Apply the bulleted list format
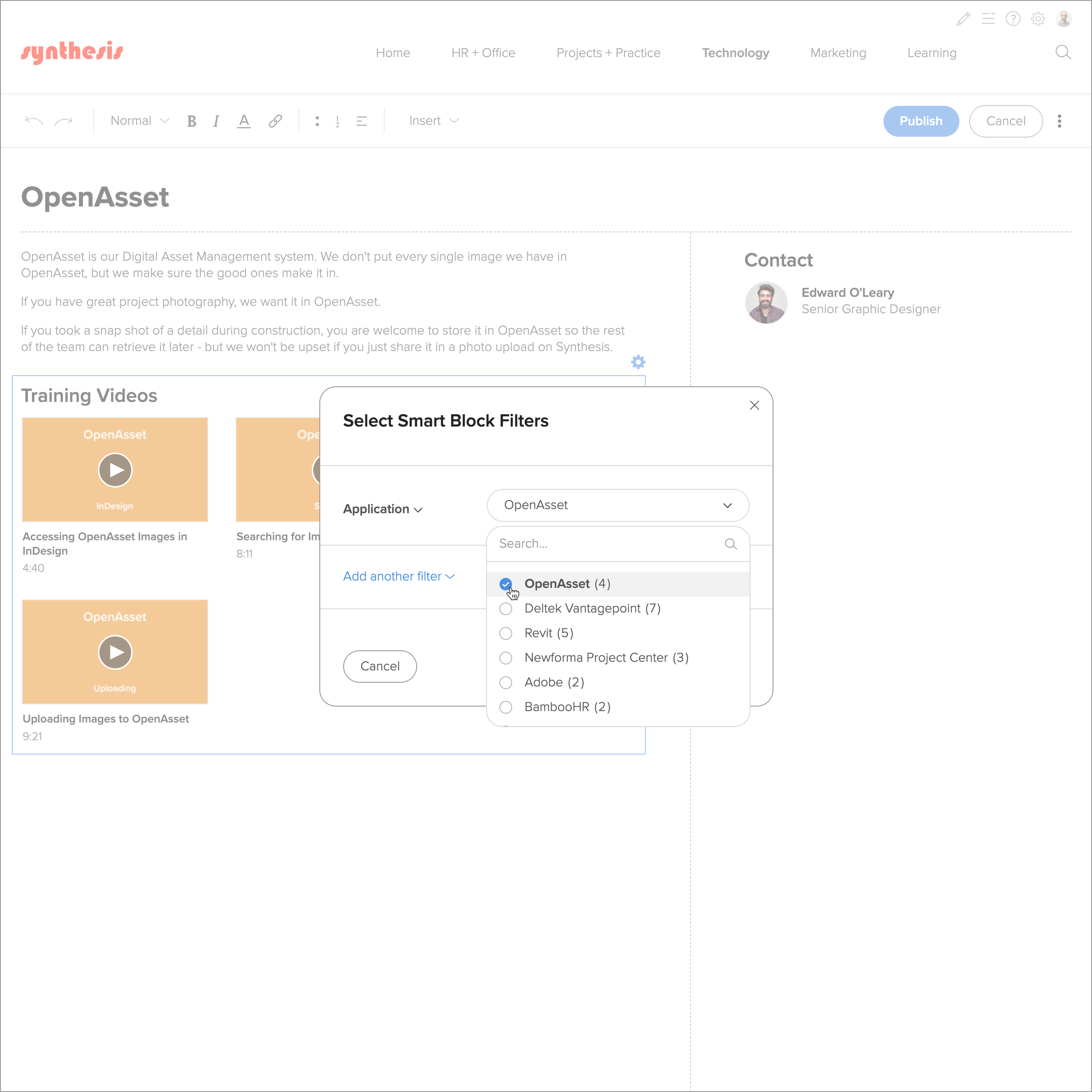Viewport: 1092px width, 1092px height. 317,121
